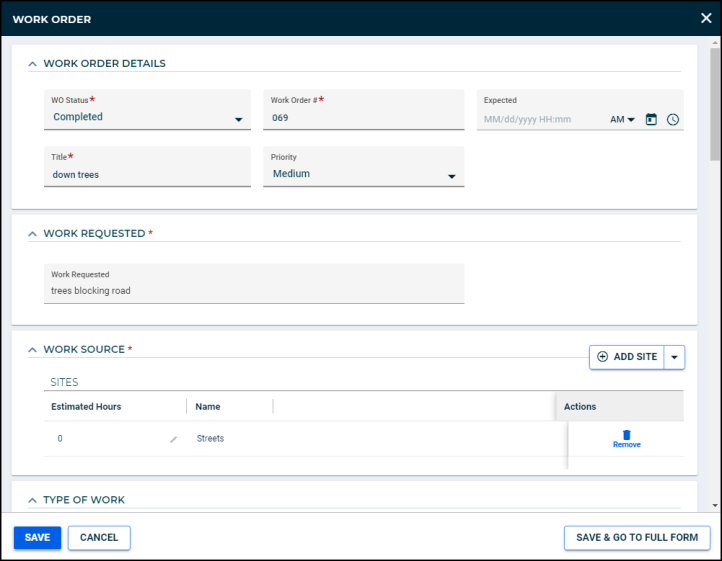The width and height of the screenshot is (722, 561).
Task: Click the pencil edit icon for Estimated Hours
Action: pyautogui.click(x=174, y=439)
